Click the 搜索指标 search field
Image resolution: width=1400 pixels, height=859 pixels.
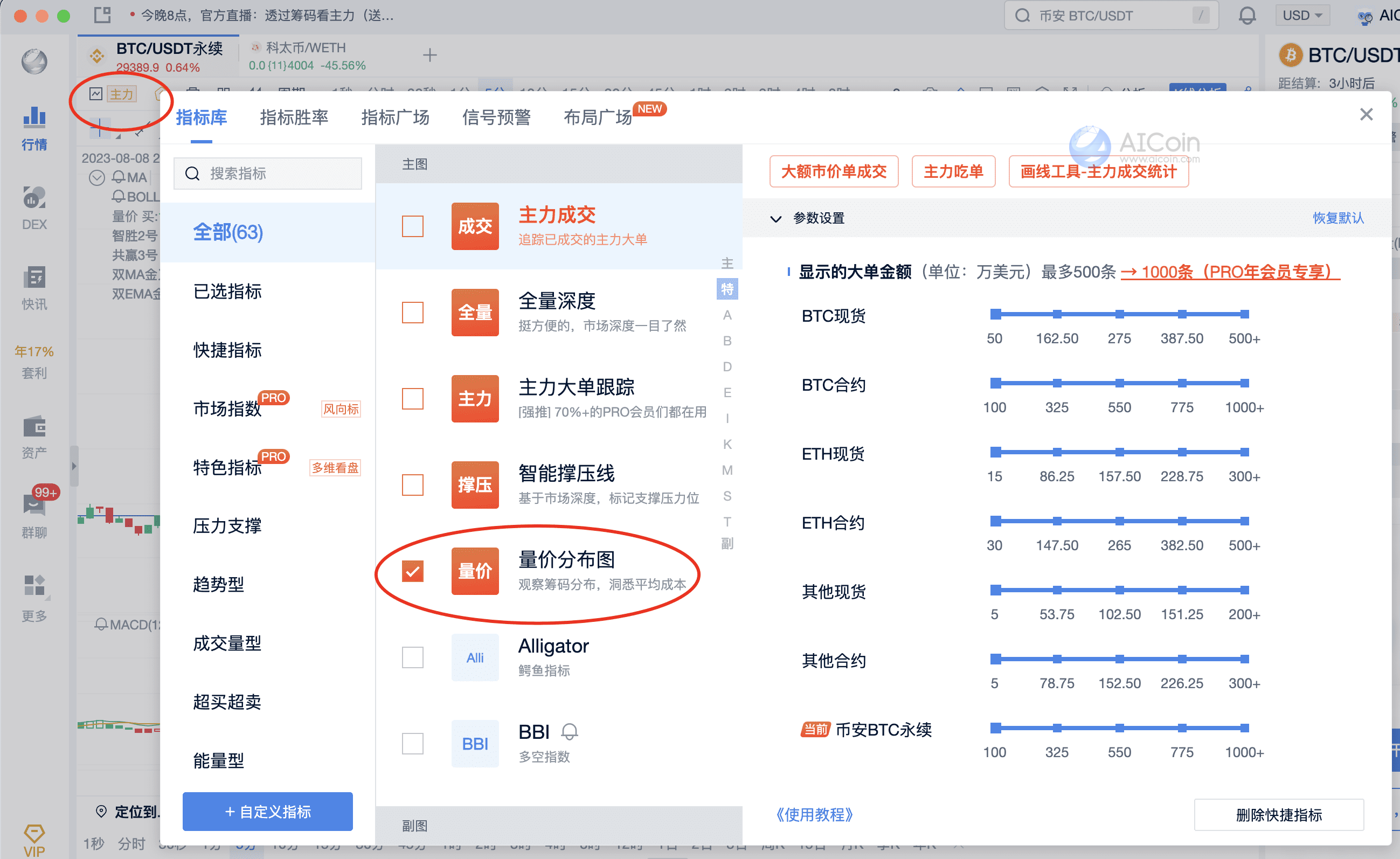268,174
